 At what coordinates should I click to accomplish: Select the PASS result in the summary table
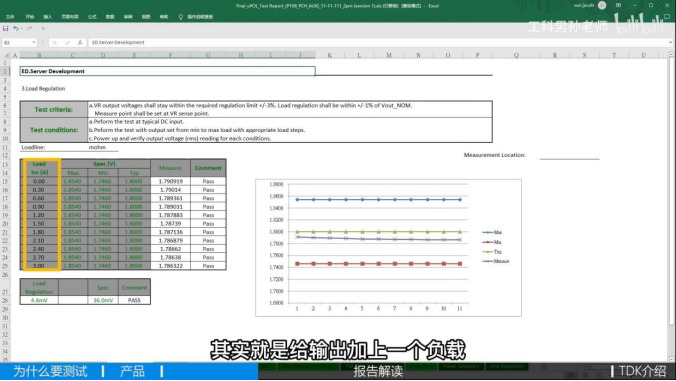point(134,300)
